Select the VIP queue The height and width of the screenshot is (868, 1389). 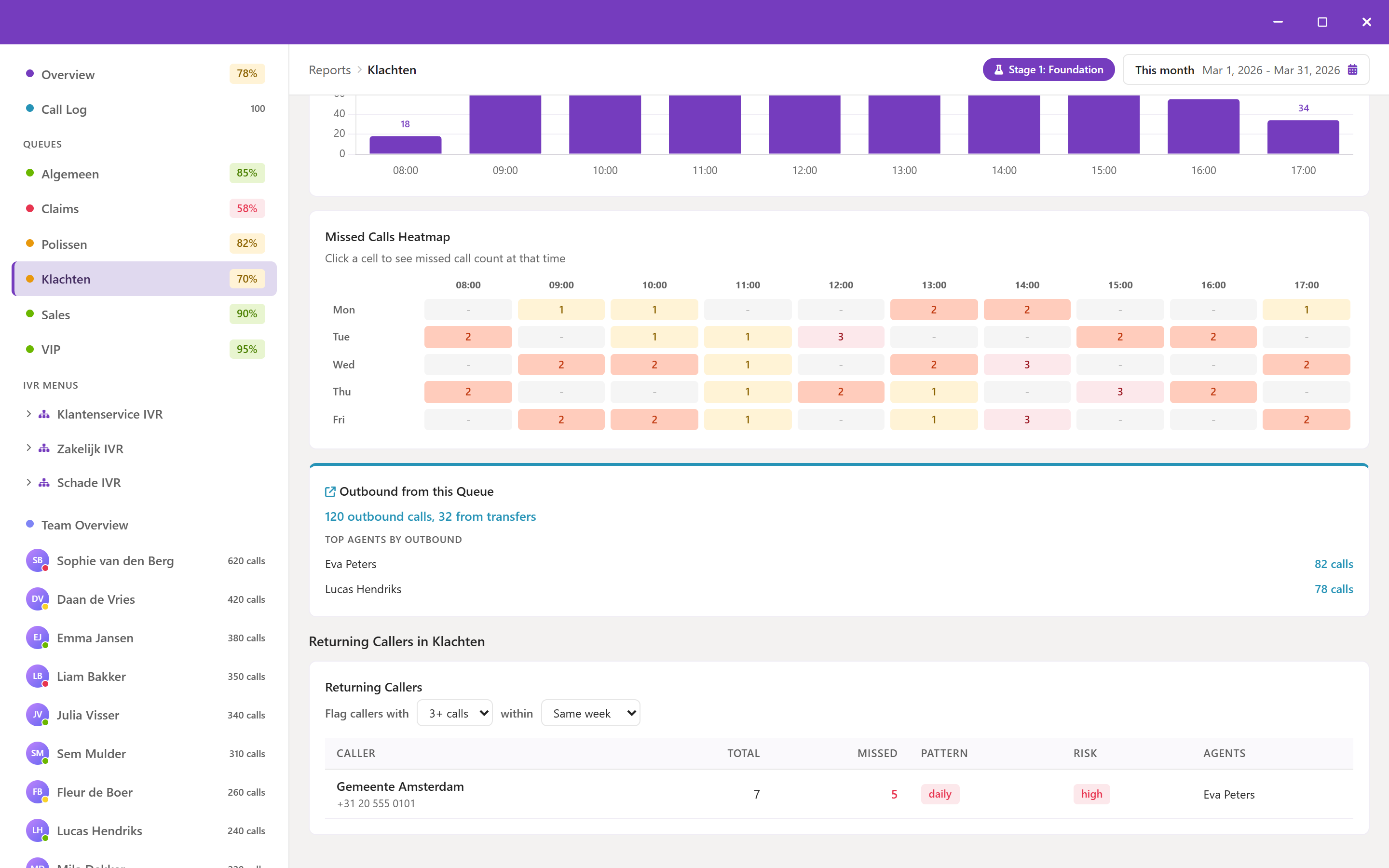(144, 350)
